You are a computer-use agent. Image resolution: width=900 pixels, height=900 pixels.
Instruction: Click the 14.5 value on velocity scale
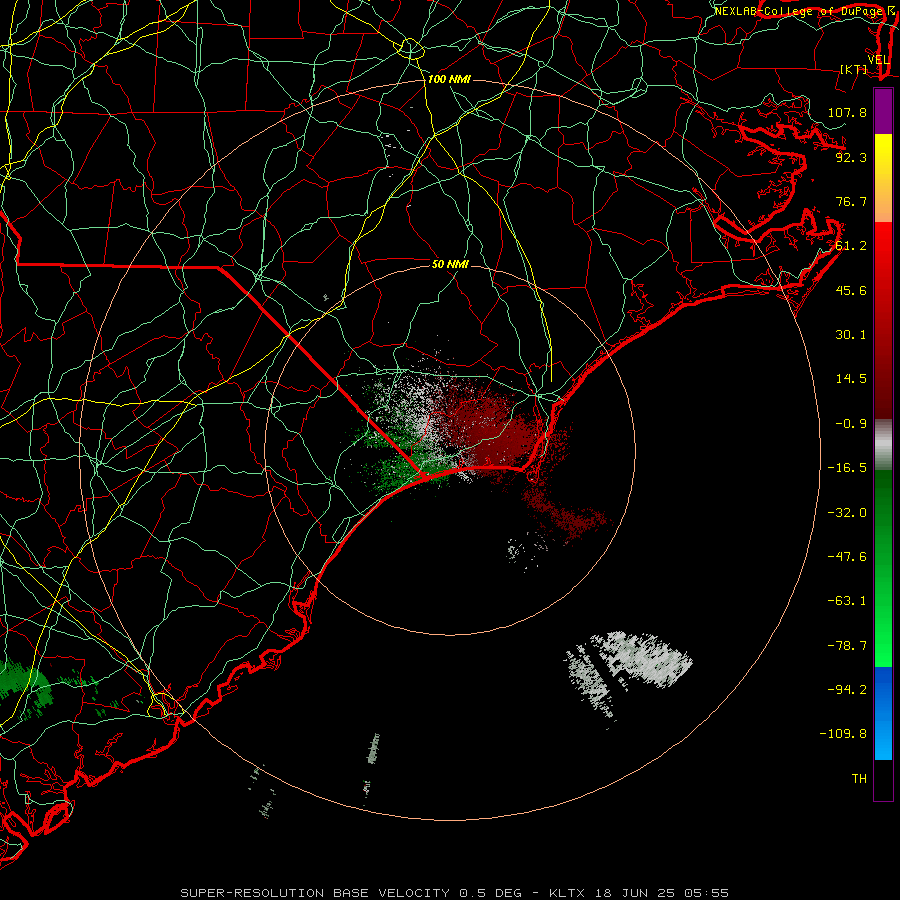[851, 379]
